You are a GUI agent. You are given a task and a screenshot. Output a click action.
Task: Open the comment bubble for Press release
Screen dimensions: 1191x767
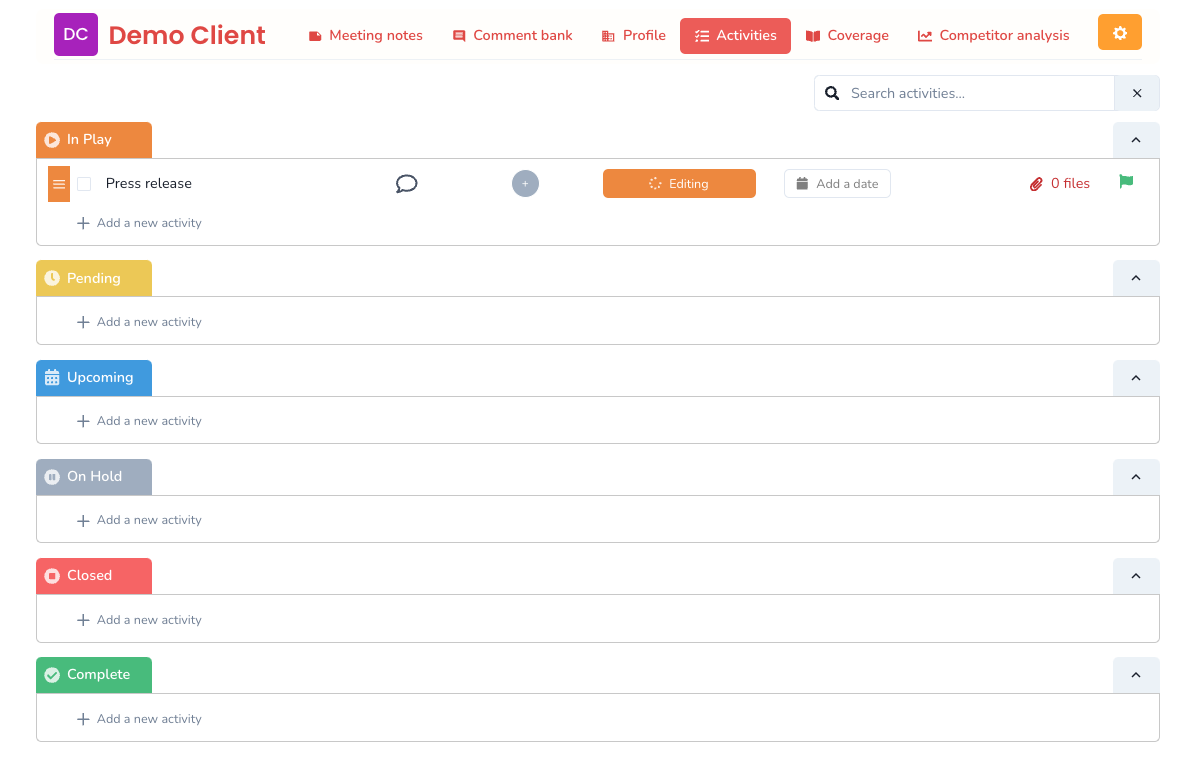point(406,183)
